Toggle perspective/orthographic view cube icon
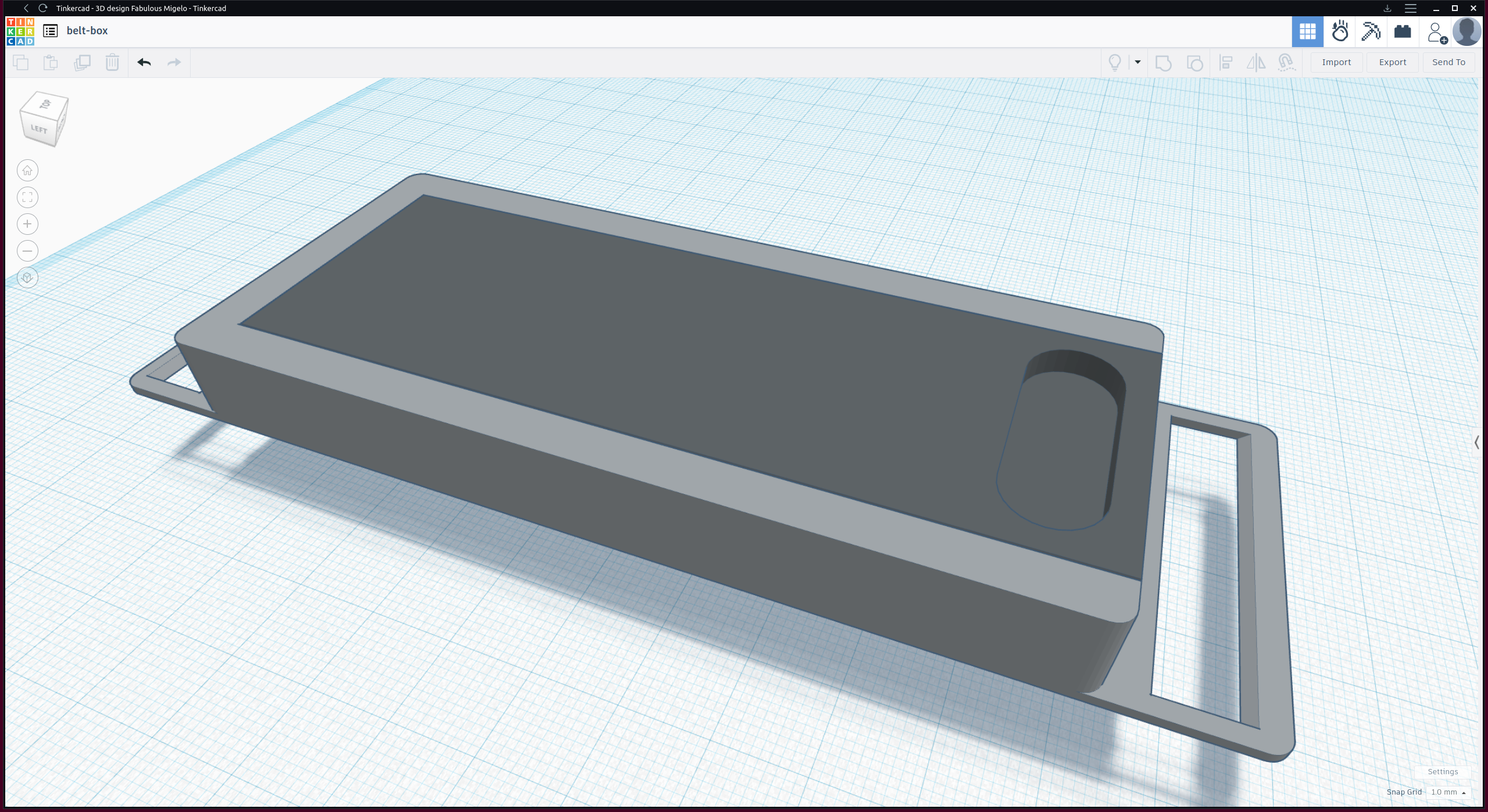The width and height of the screenshot is (1488, 812). 27,277
